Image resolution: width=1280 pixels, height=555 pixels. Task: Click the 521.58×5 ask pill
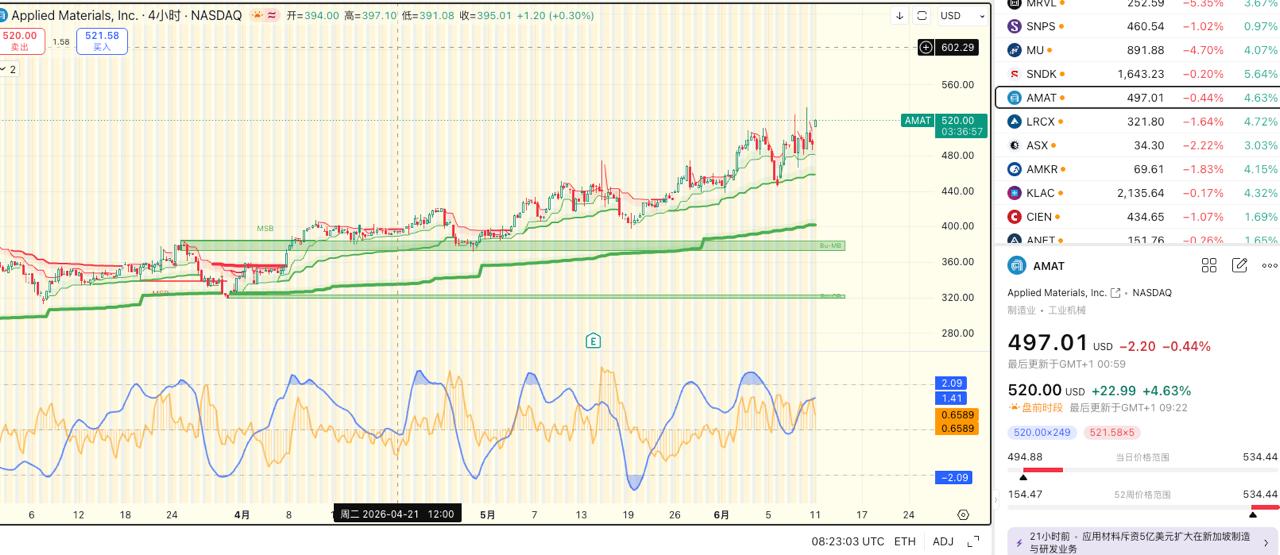(1113, 432)
